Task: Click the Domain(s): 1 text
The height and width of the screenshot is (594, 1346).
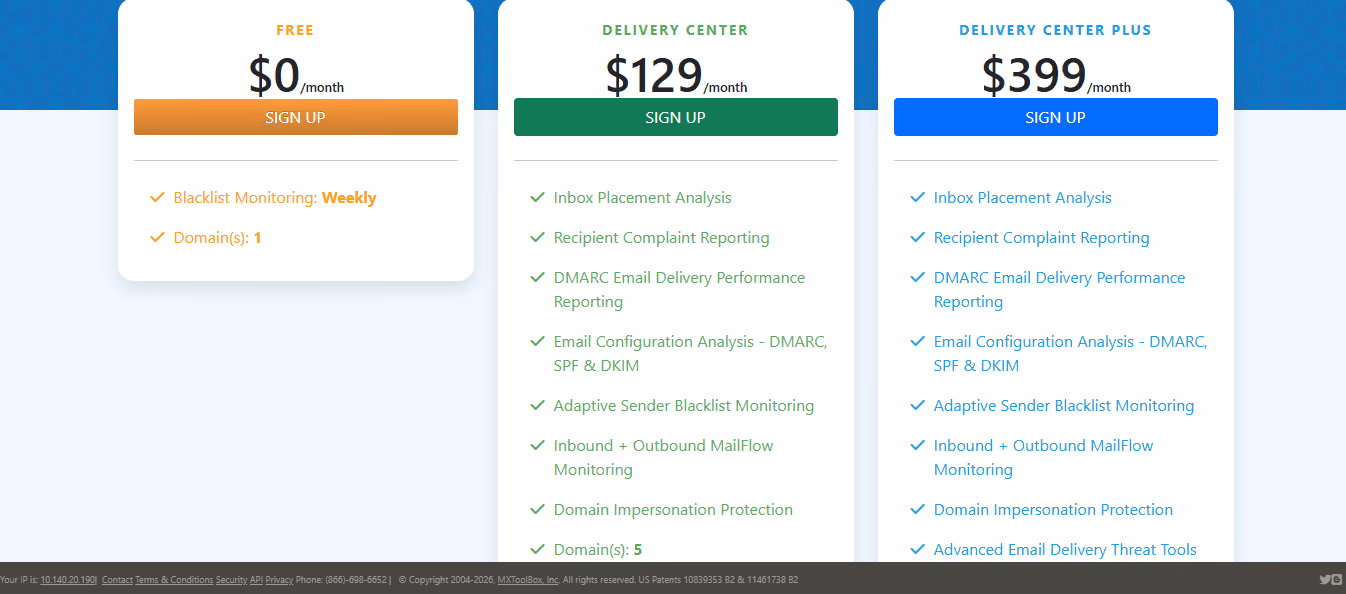Action: pyautogui.click(x=217, y=238)
